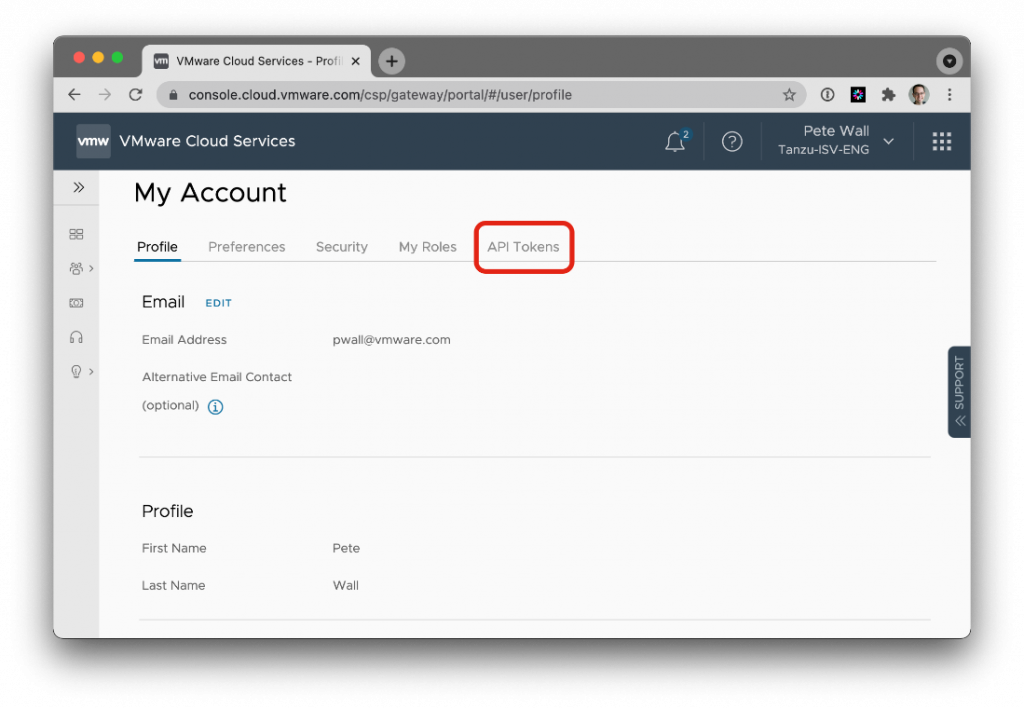The height and width of the screenshot is (709, 1024).
Task: Open notifications bell icon
Action: (x=676, y=141)
